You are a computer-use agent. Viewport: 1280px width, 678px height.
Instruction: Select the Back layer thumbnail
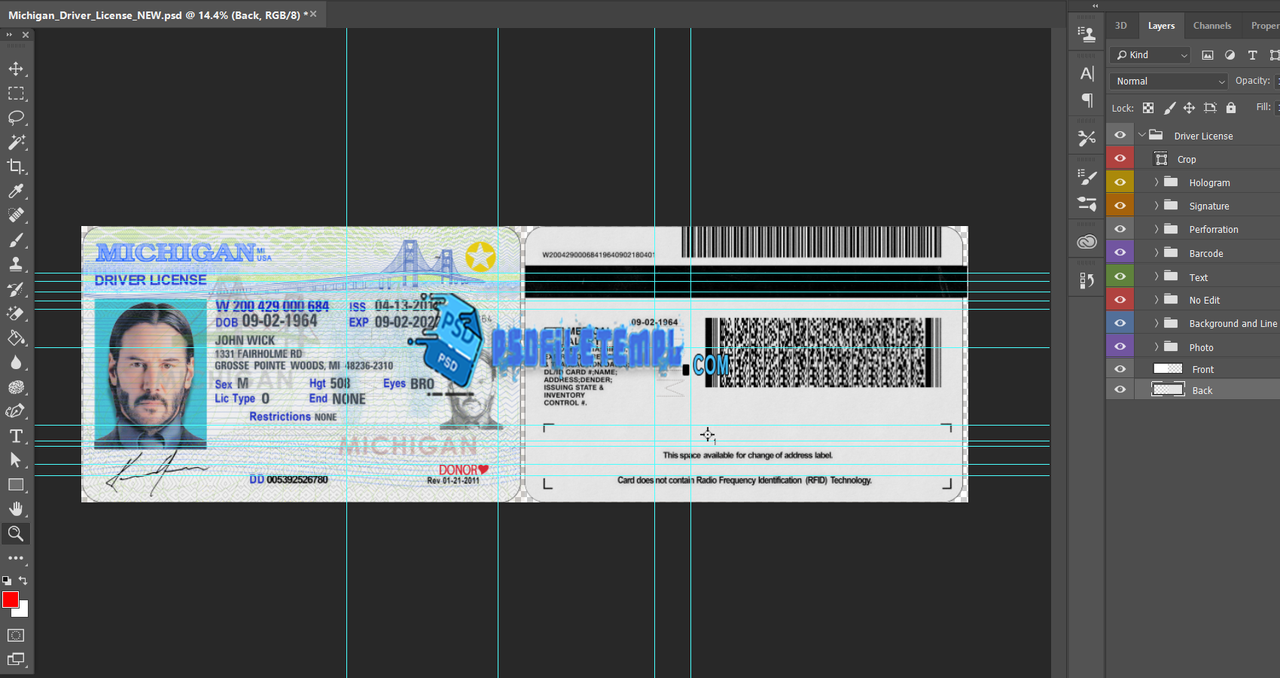1168,390
